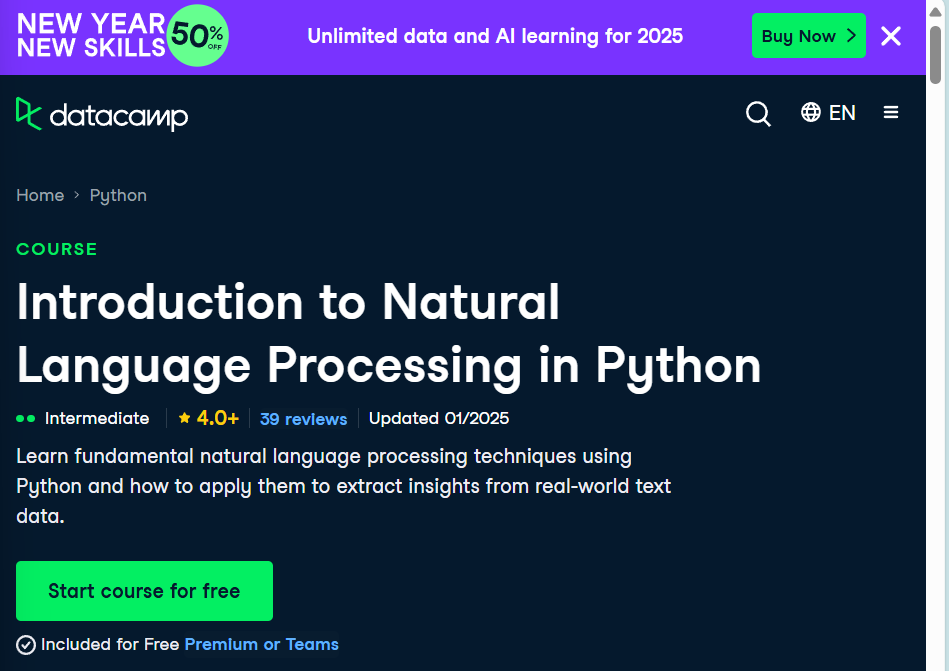
Task: Click the scrollbar up arrow
Action: (936, 11)
